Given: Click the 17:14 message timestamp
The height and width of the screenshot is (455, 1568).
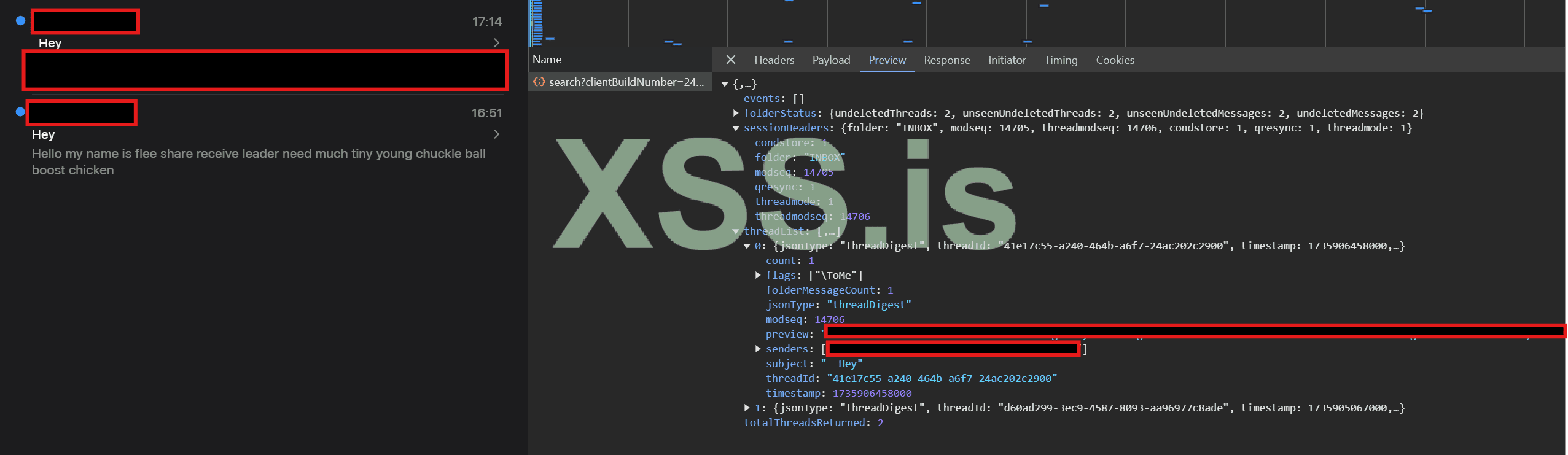Looking at the screenshot, I should click(x=486, y=21).
